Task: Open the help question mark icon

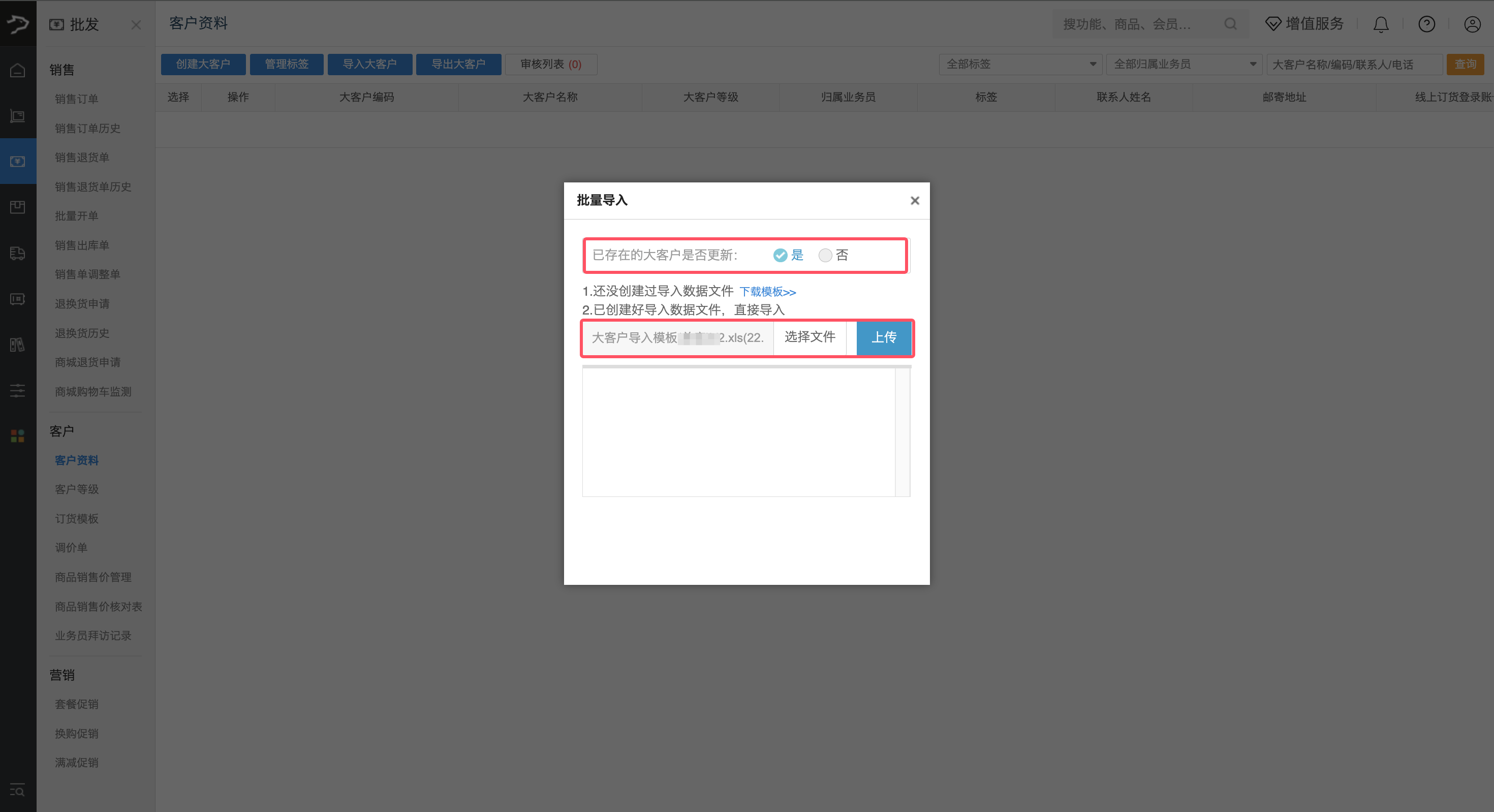Action: (1426, 24)
